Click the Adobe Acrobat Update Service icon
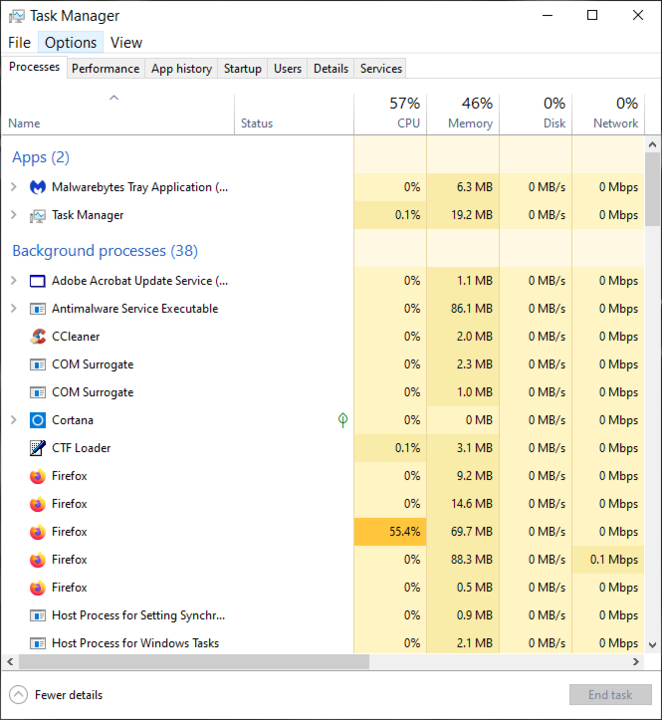Image resolution: width=662 pixels, height=720 pixels. click(x=38, y=281)
